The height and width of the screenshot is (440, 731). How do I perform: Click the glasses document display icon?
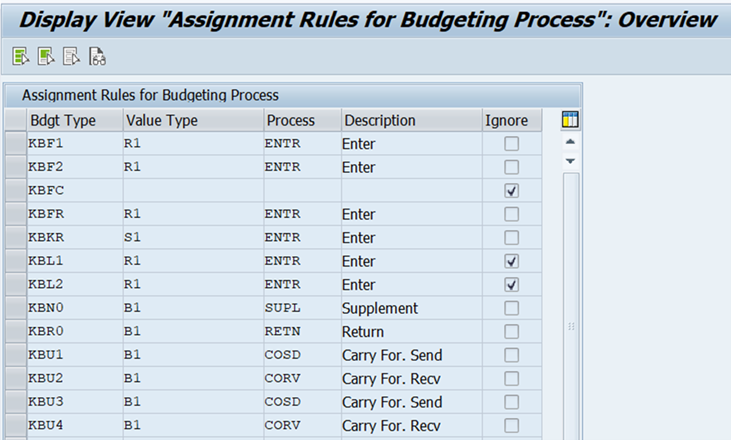point(97,57)
